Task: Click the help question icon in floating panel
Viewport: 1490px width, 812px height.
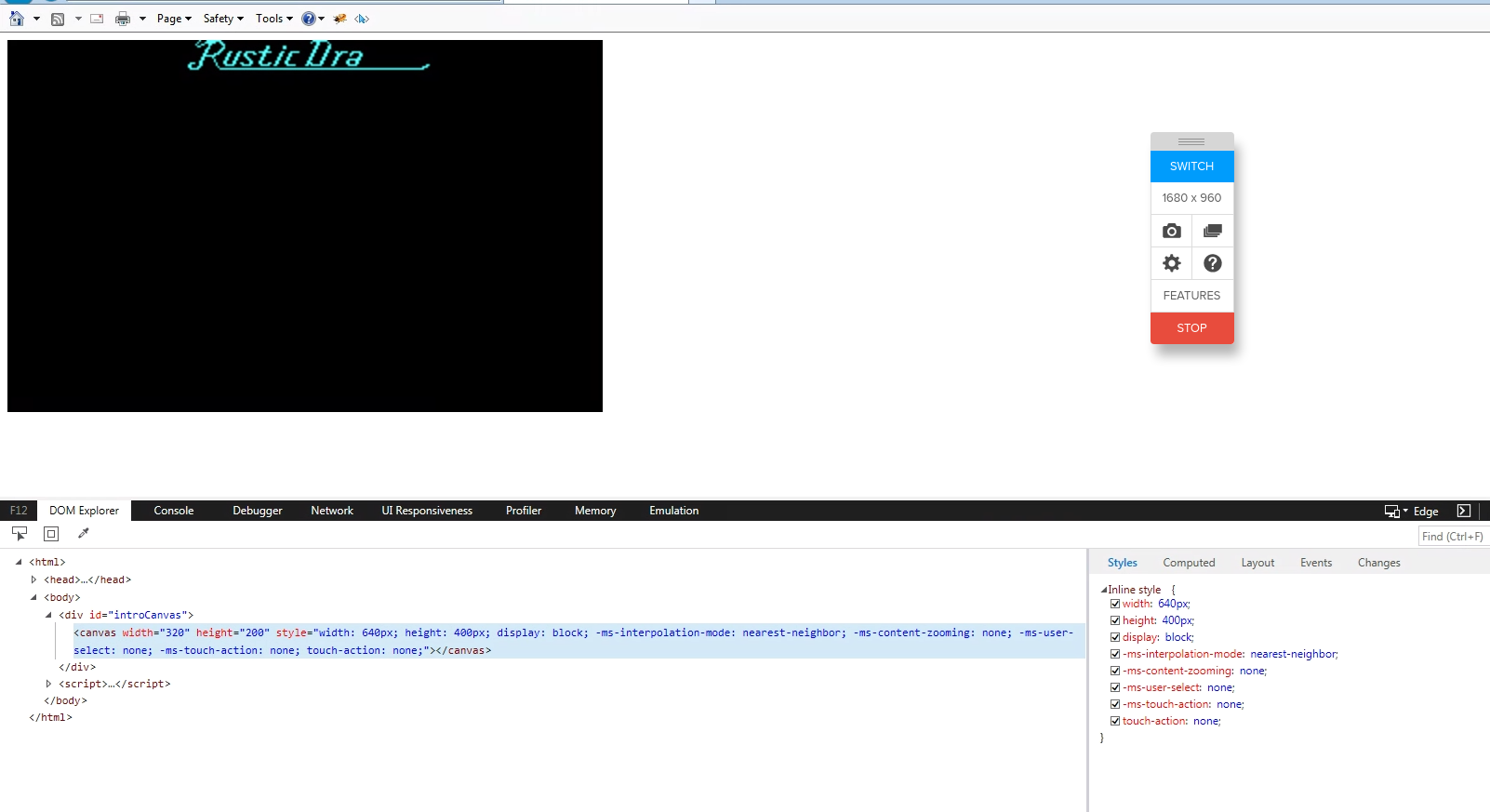Action: coord(1213,263)
